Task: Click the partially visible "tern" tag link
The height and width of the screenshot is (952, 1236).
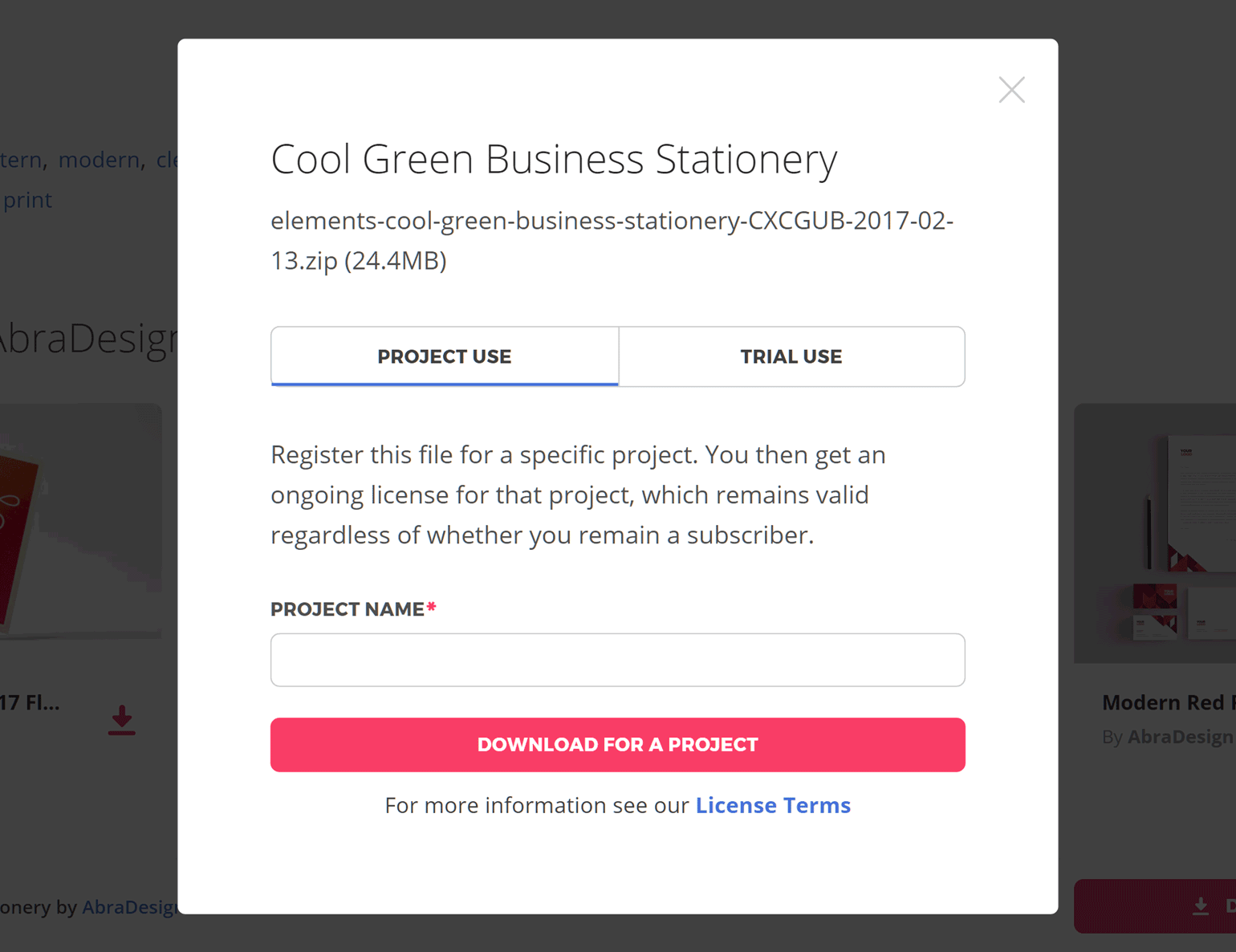Action: pos(21,160)
